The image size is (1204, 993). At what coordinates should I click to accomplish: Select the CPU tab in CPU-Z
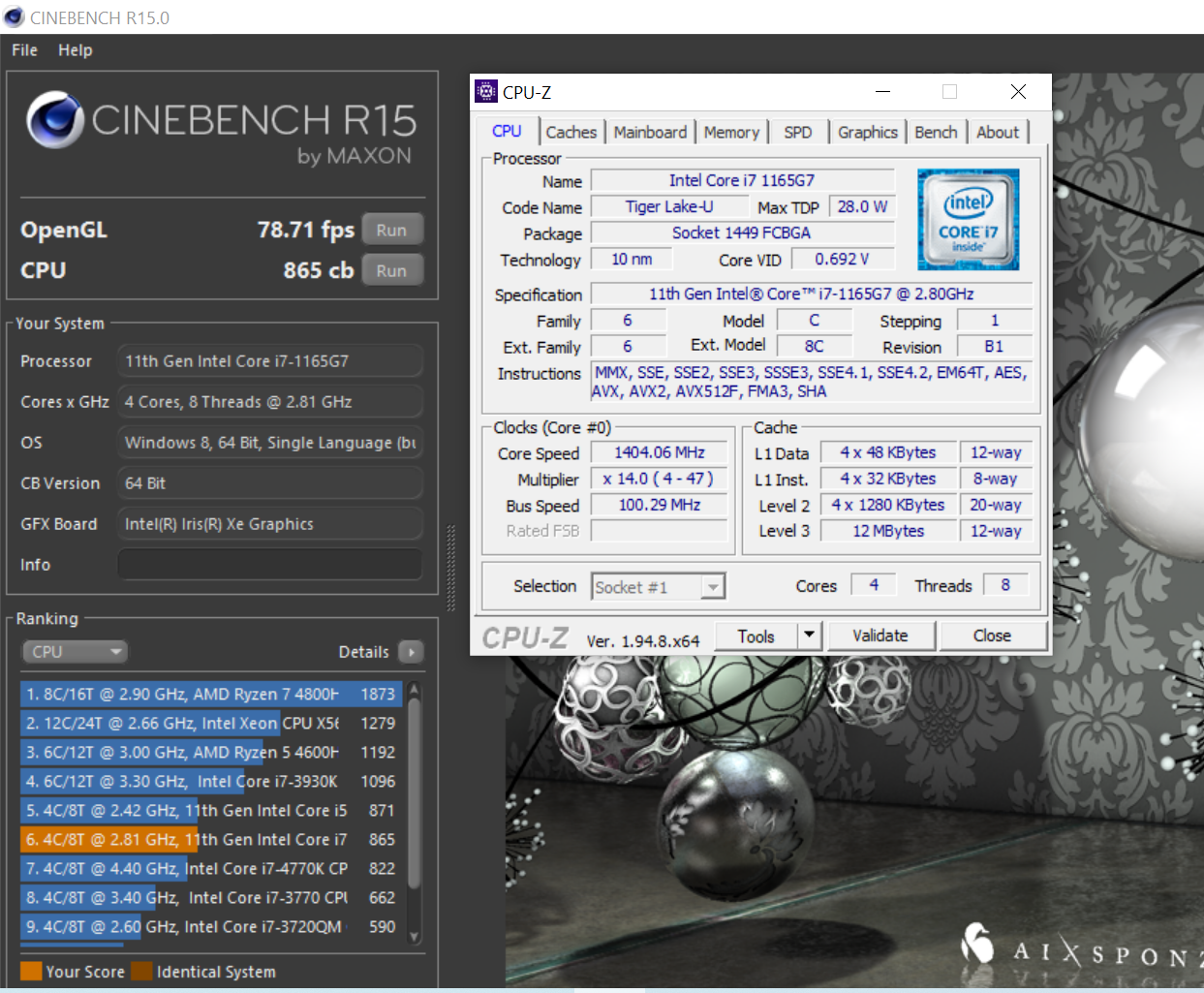pyautogui.click(x=507, y=131)
